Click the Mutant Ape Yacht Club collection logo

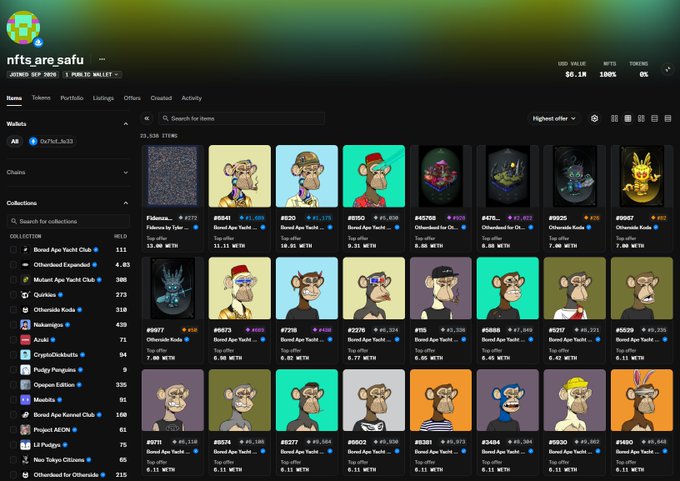26,280
